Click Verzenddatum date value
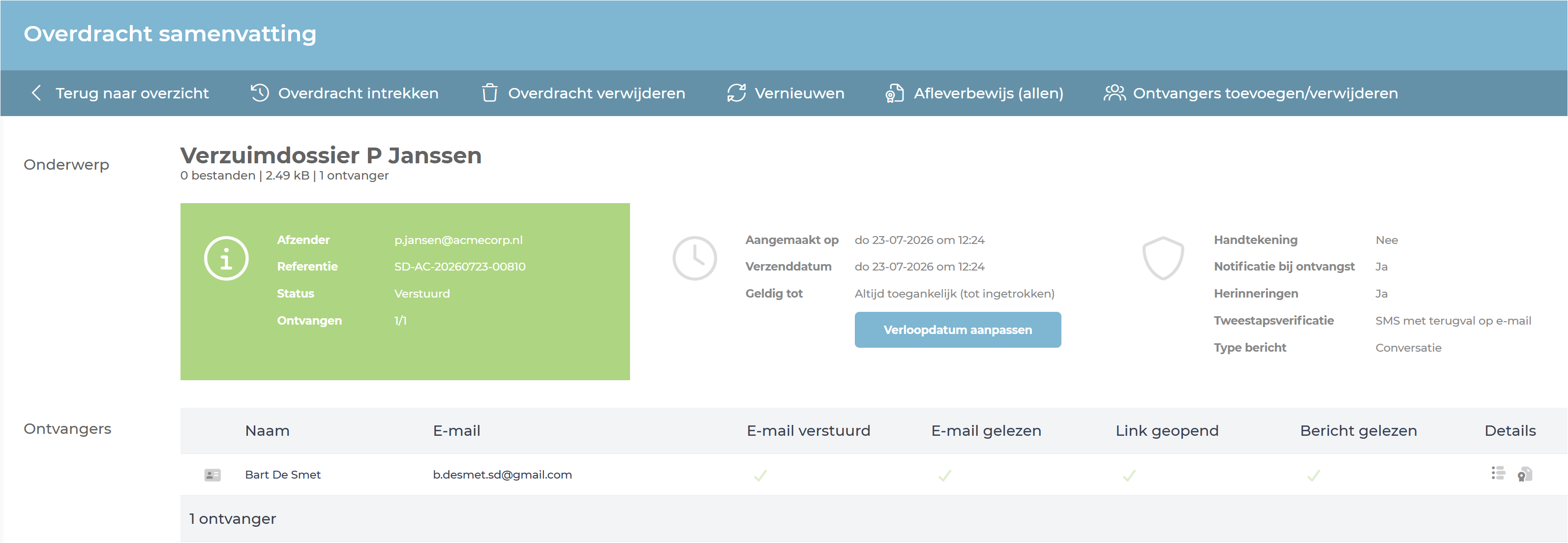The image size is (1568, 543). [x=919, y=267]
